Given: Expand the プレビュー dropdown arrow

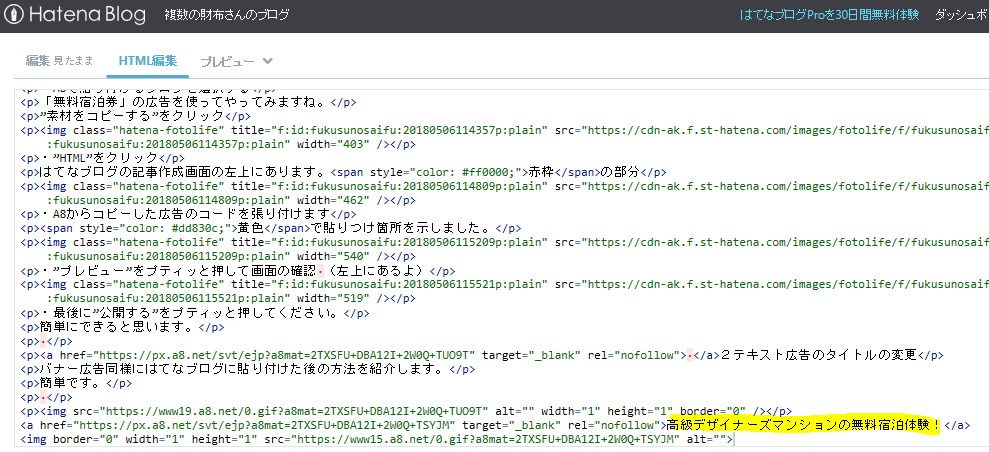Looking at the screenshot, I should point(267,61).
